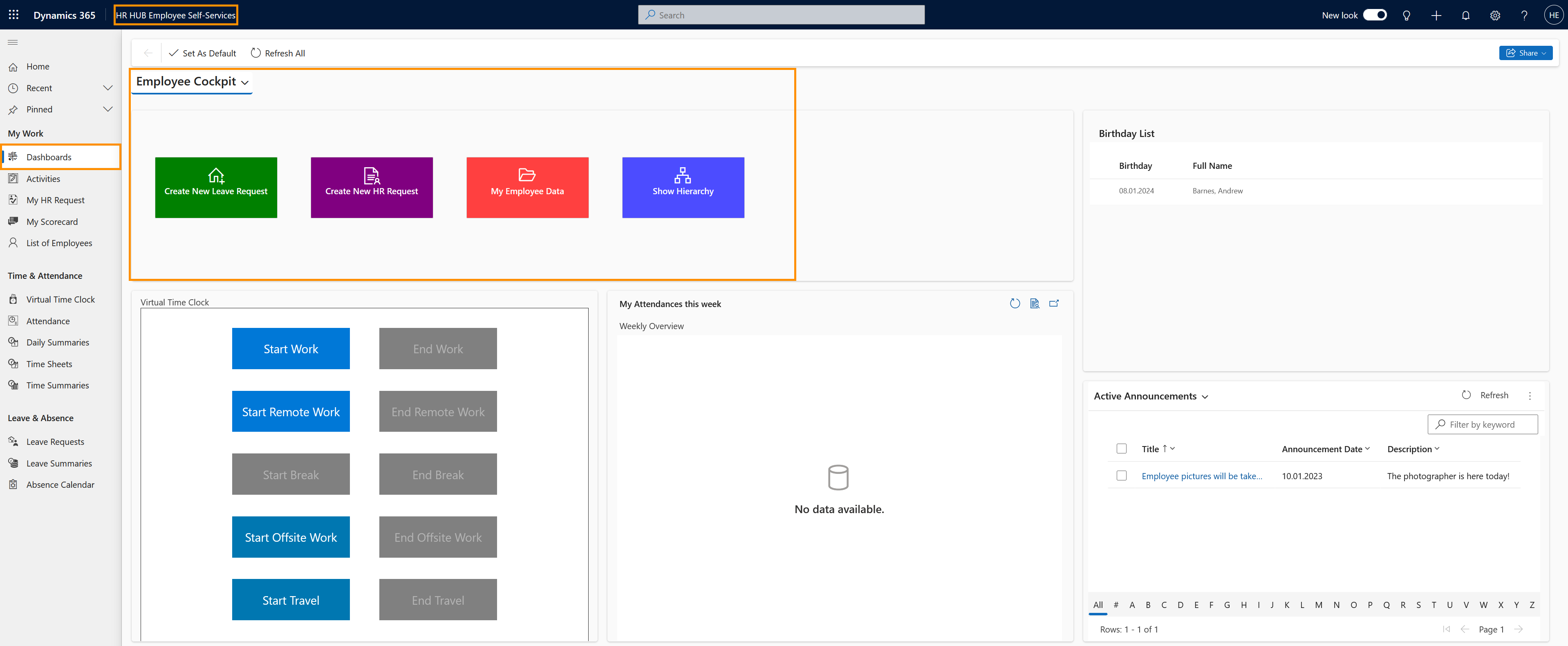
Task: Click HR HUB Employee Self-Services app name
Action: [175, 15]
